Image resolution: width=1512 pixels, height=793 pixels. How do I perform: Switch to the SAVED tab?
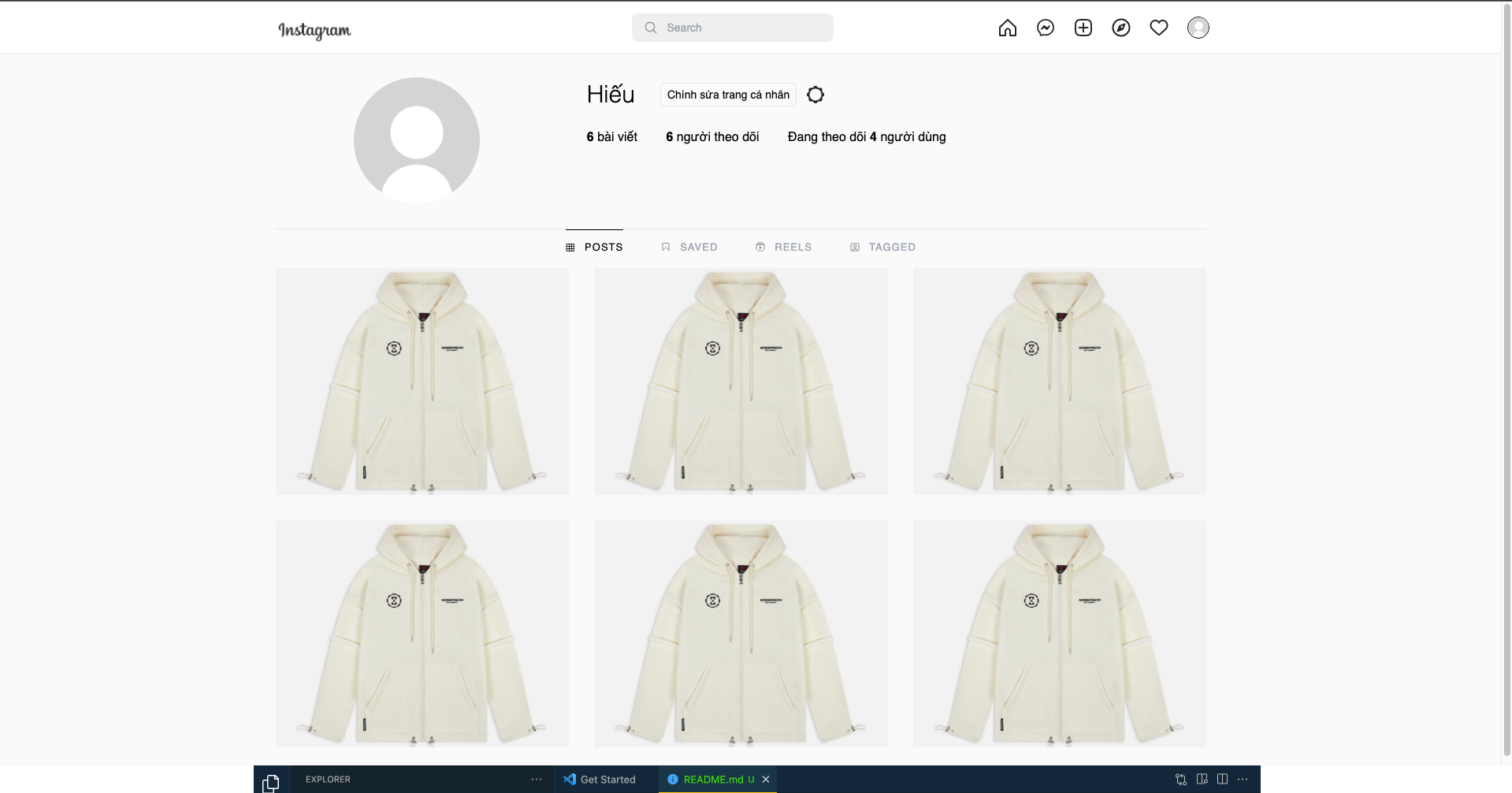(689, 247)
